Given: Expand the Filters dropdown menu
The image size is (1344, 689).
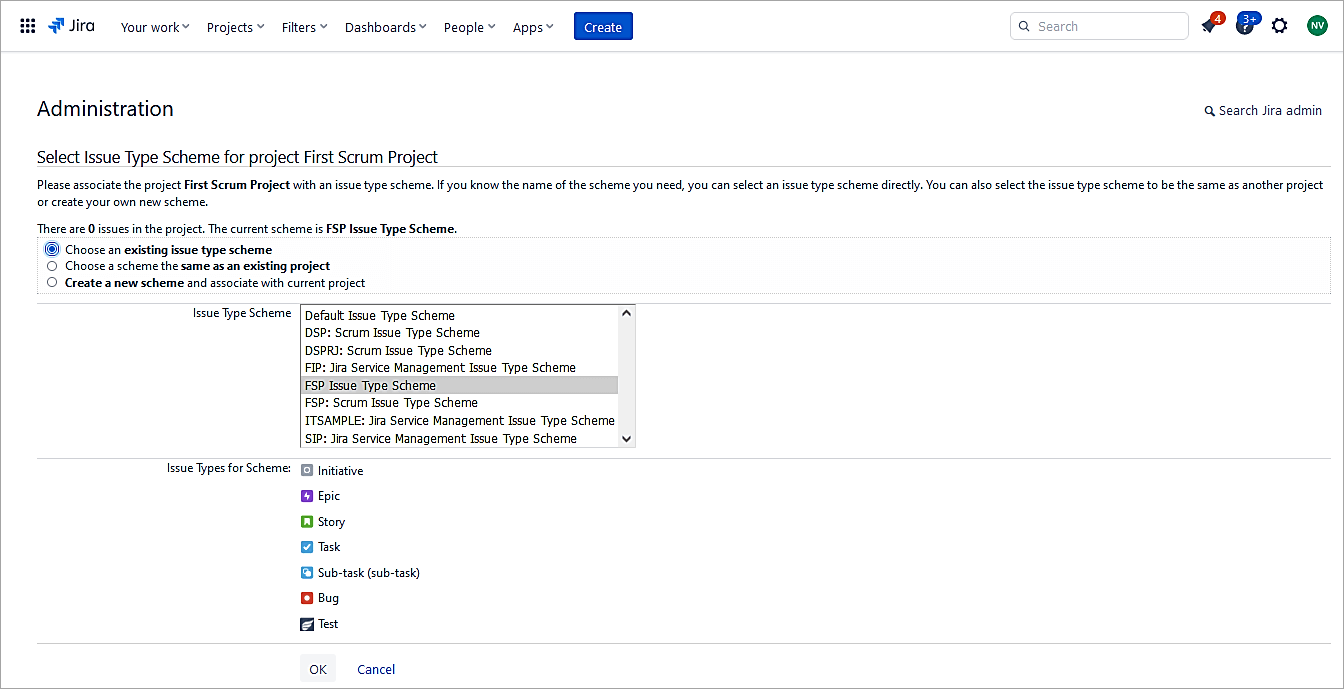Looking at the screenshot, I should (304, 27).
